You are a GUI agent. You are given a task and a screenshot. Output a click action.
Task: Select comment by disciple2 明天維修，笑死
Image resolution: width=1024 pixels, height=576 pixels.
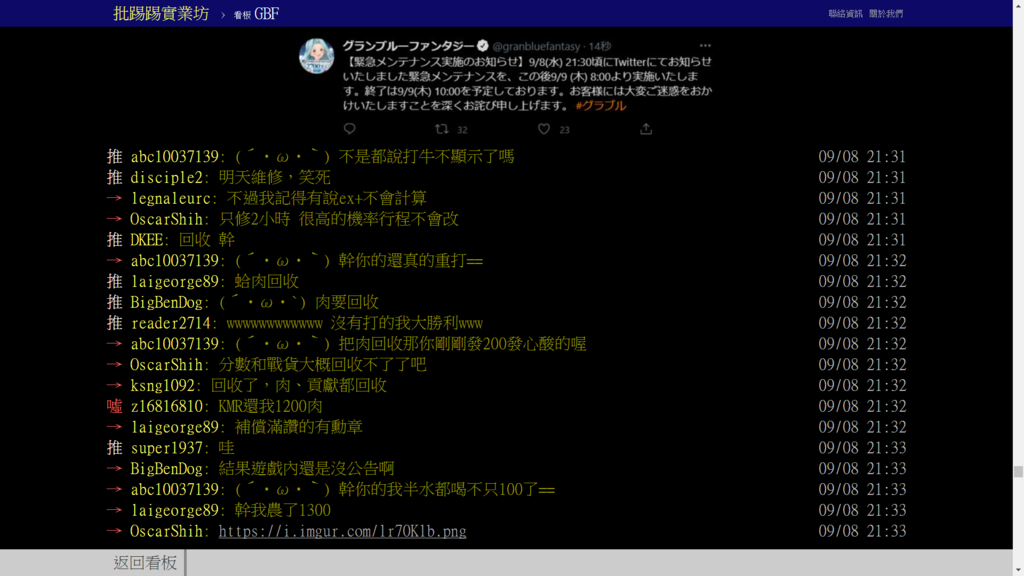(x=275, y=178)
